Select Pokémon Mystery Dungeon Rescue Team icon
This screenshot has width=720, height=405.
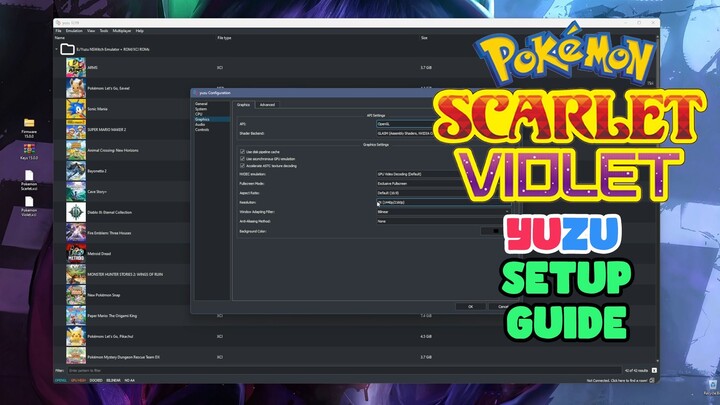point(76,356)
